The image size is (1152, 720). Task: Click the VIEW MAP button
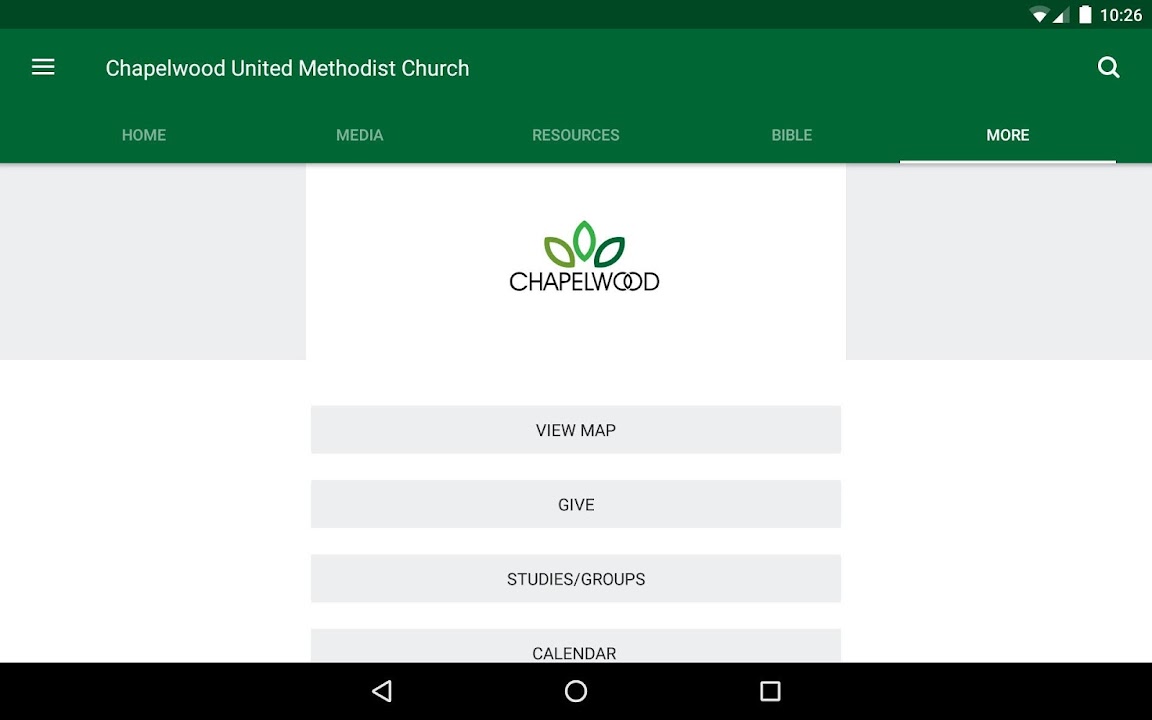point(576,430)
